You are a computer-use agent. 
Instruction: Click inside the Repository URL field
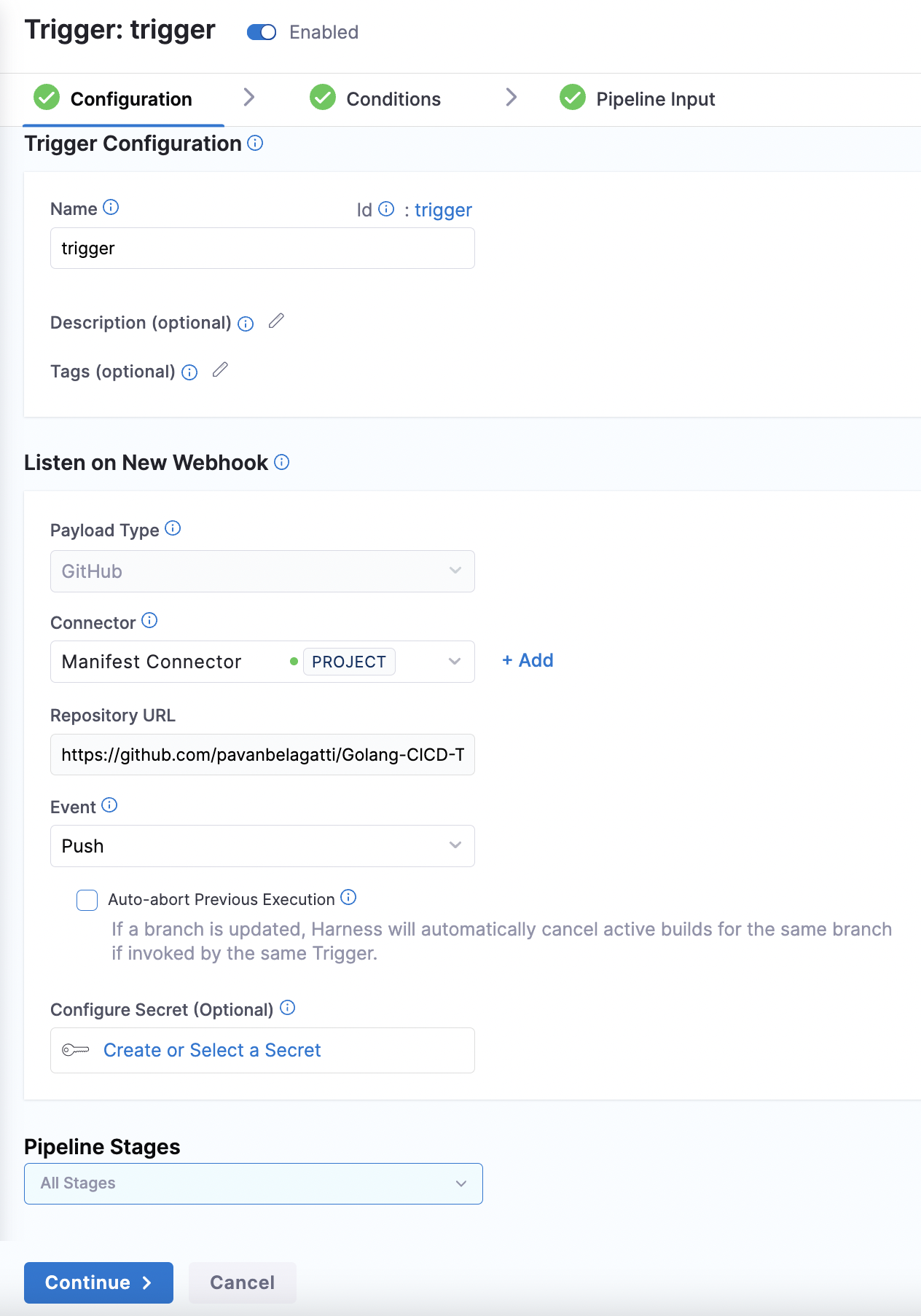(x=262, y=755)
